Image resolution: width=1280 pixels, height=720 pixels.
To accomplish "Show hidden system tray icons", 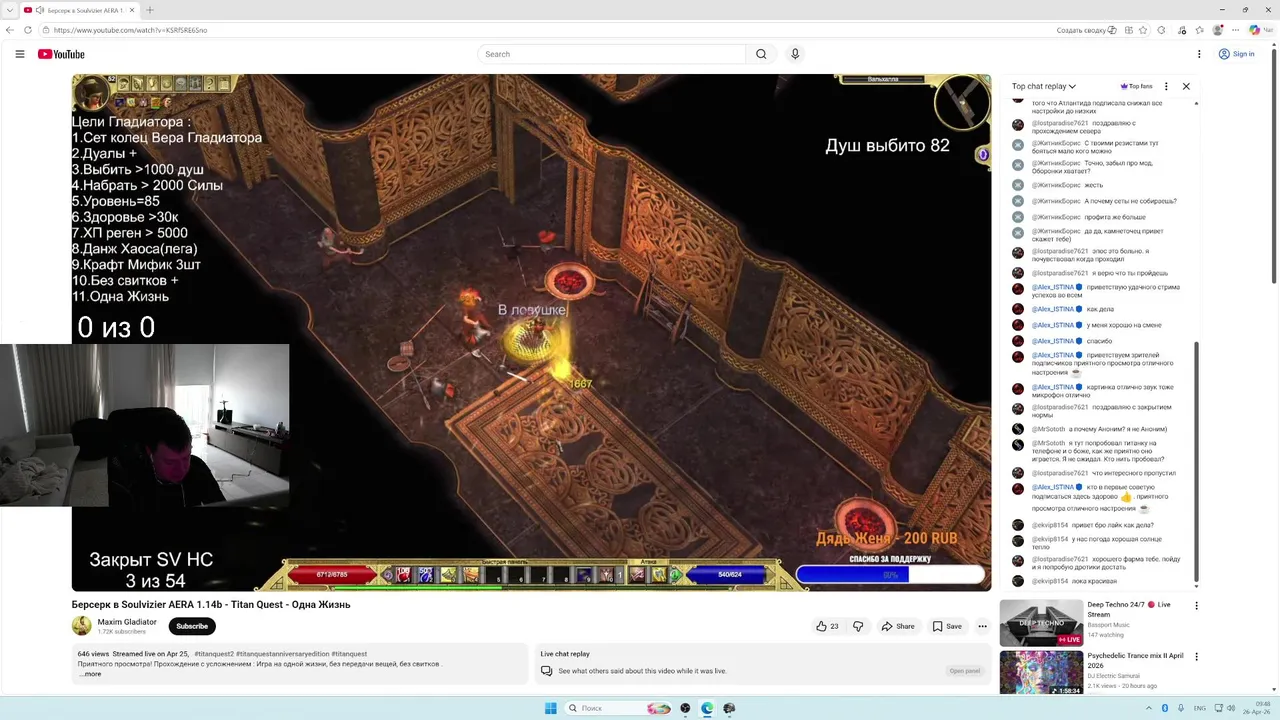I will (x=1148, y=708).
